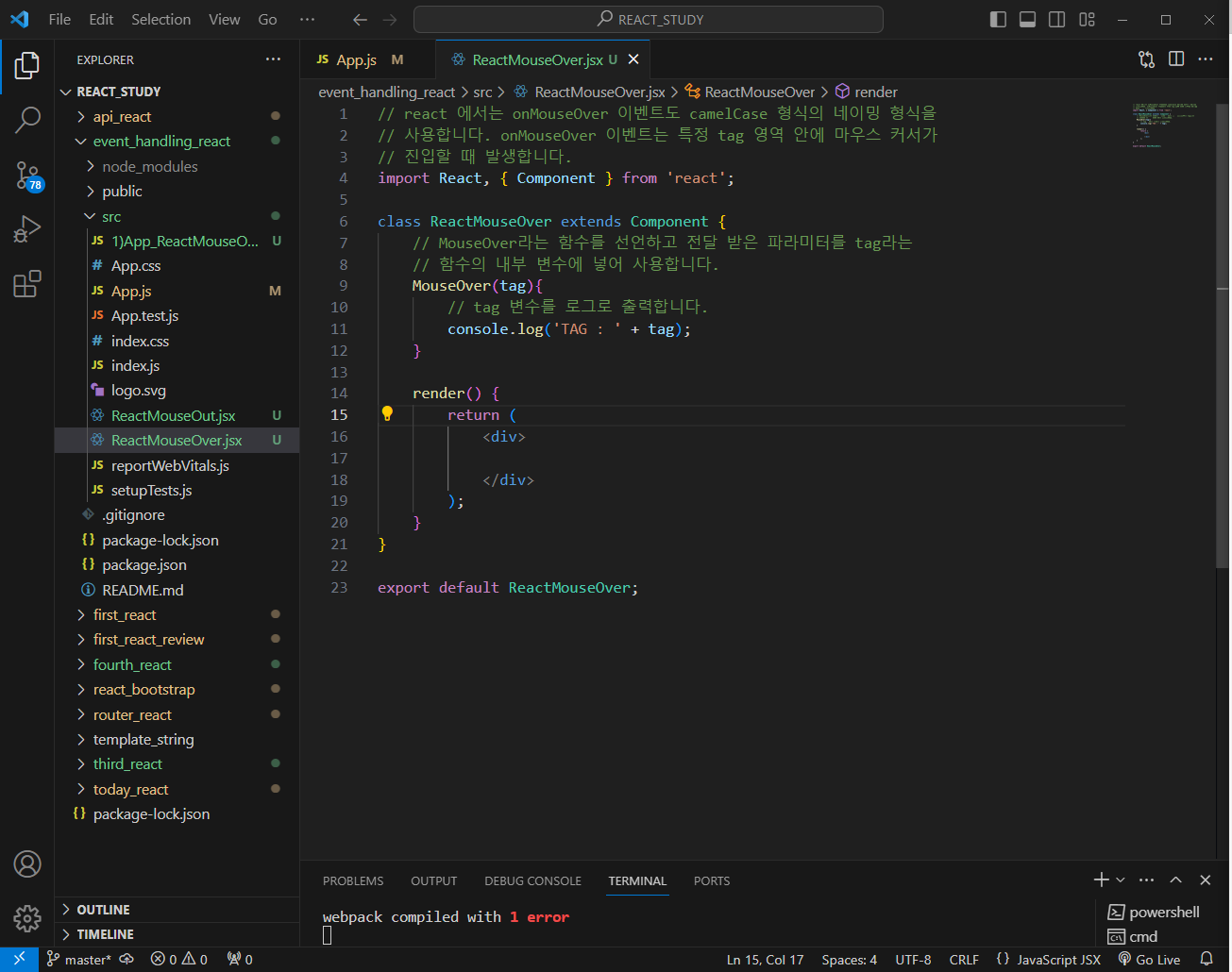Change the UTF-8 encoding setting
This screenshot has height=972, width=1232.
[x=913, y=959]
